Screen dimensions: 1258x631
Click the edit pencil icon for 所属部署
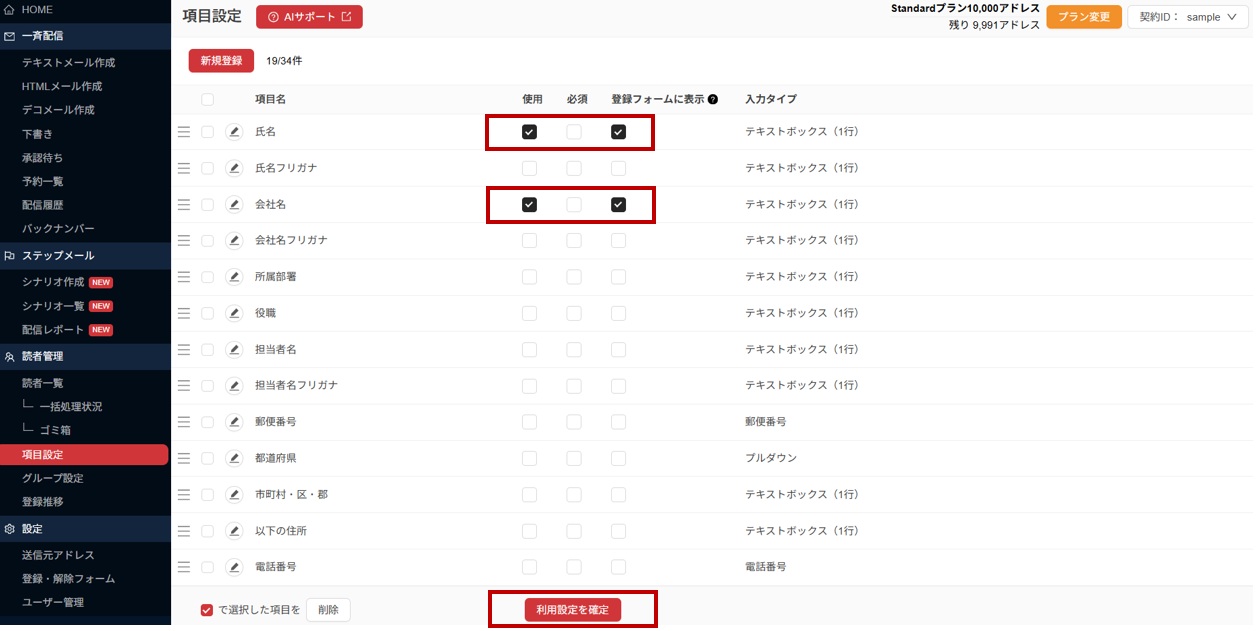tap(234, 277)
